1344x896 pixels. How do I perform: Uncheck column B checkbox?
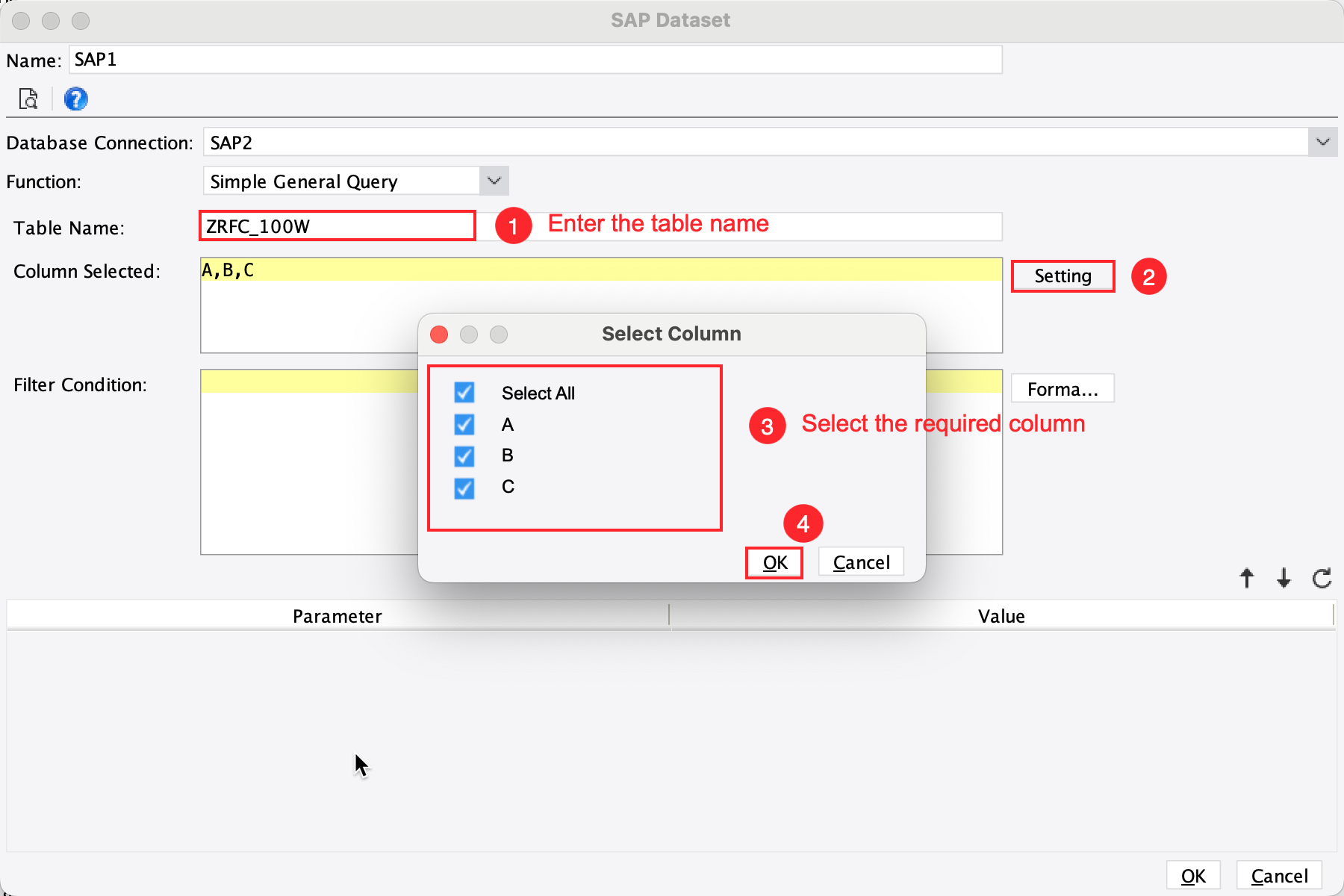[464, 455]
